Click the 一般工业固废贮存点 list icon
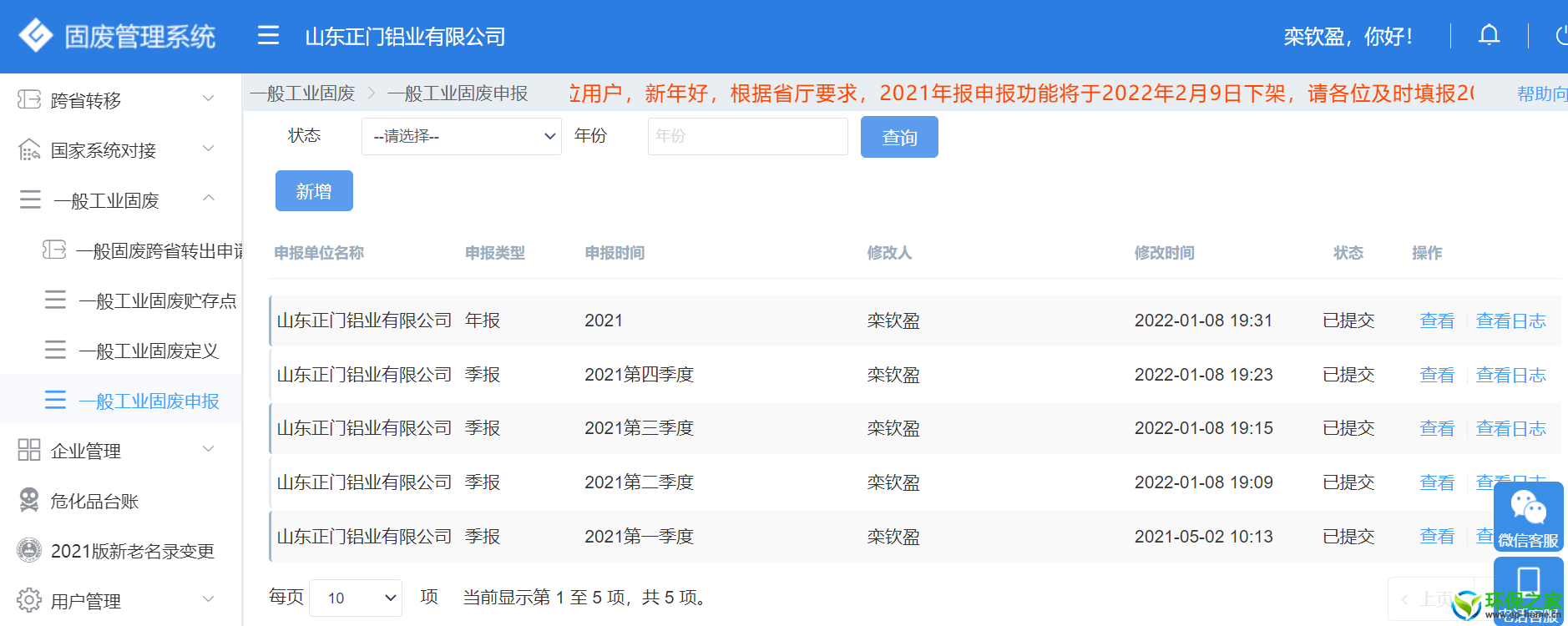The width and height of the screenshot is (1568, 626). click(x=55, y=300)
